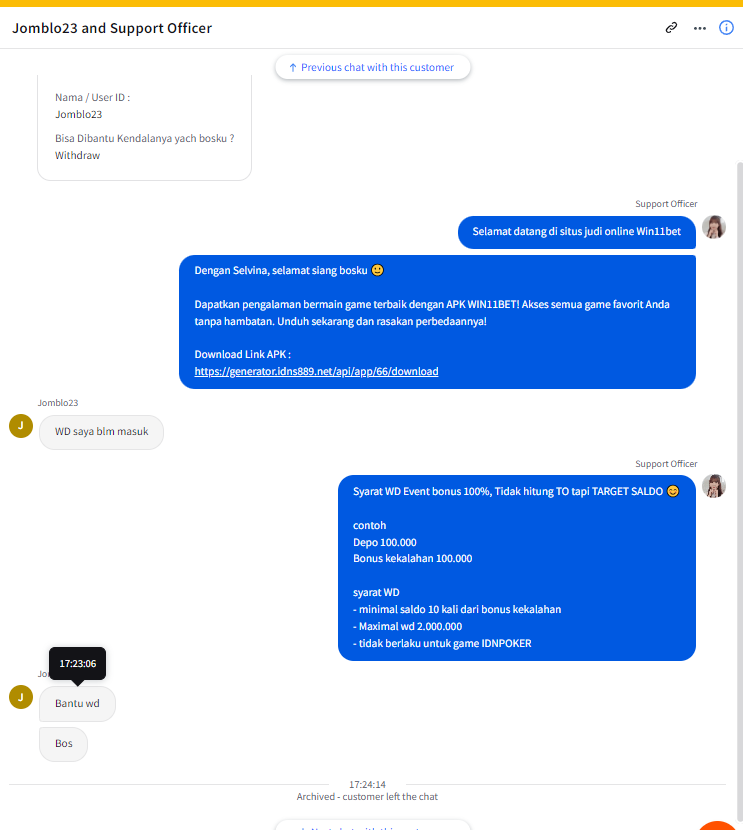
Task: Select the 'Bos' message bubble
Action: (x=64, y=744)
